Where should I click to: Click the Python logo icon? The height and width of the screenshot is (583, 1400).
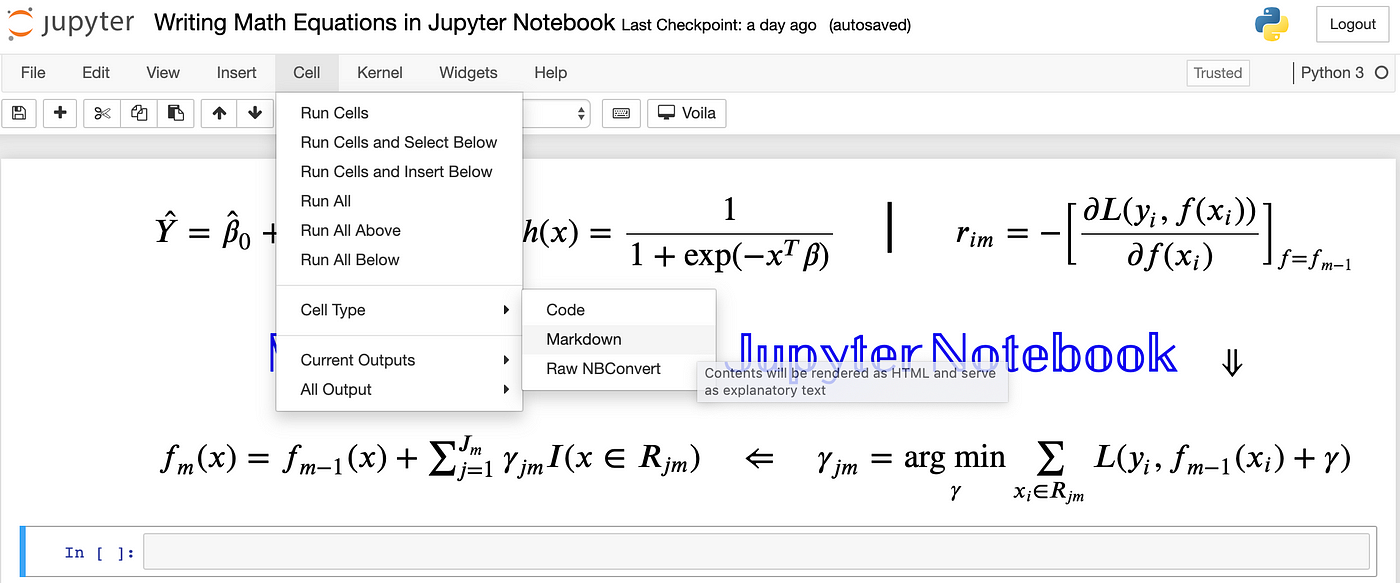pos(1272,24)
